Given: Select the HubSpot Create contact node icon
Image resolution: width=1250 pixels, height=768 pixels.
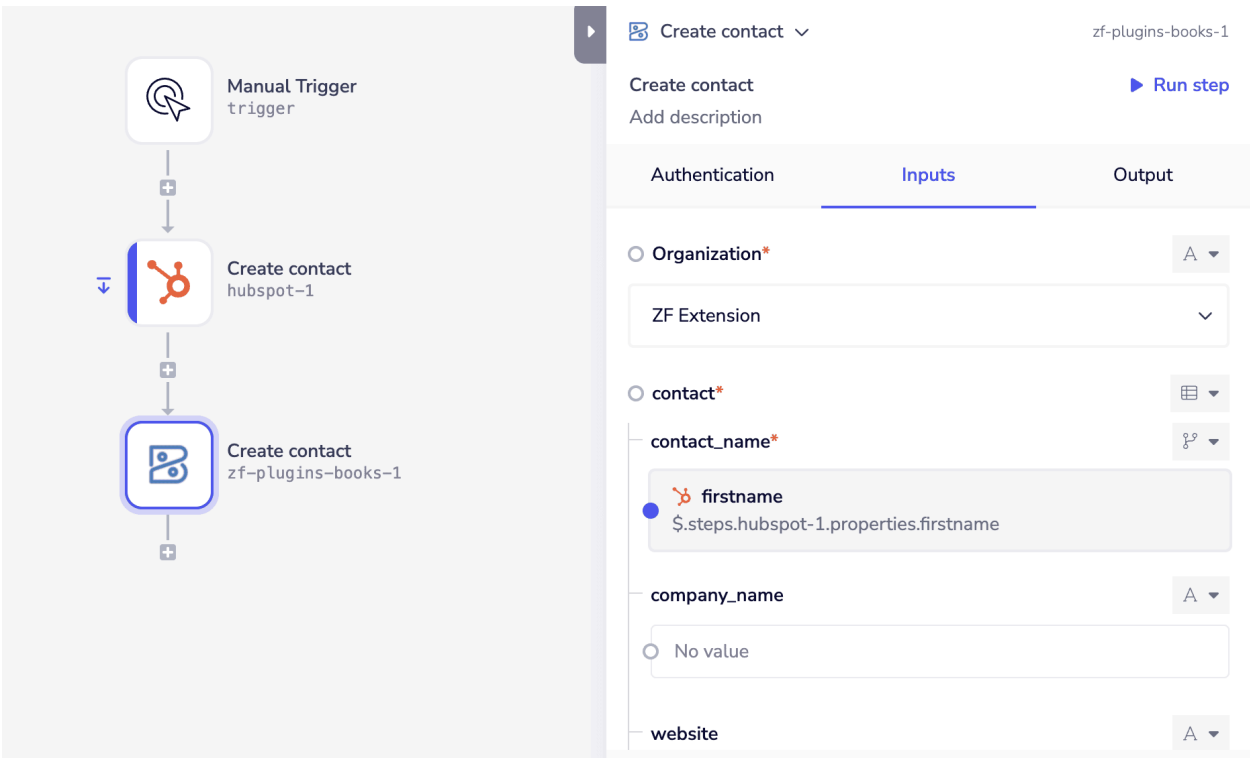Looking at the screenshot, I should [x=169, y=283].
